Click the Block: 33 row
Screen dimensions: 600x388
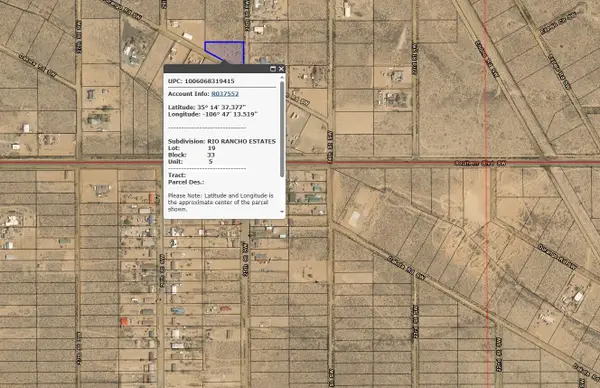pyautogui.click(x=192, y=155)
